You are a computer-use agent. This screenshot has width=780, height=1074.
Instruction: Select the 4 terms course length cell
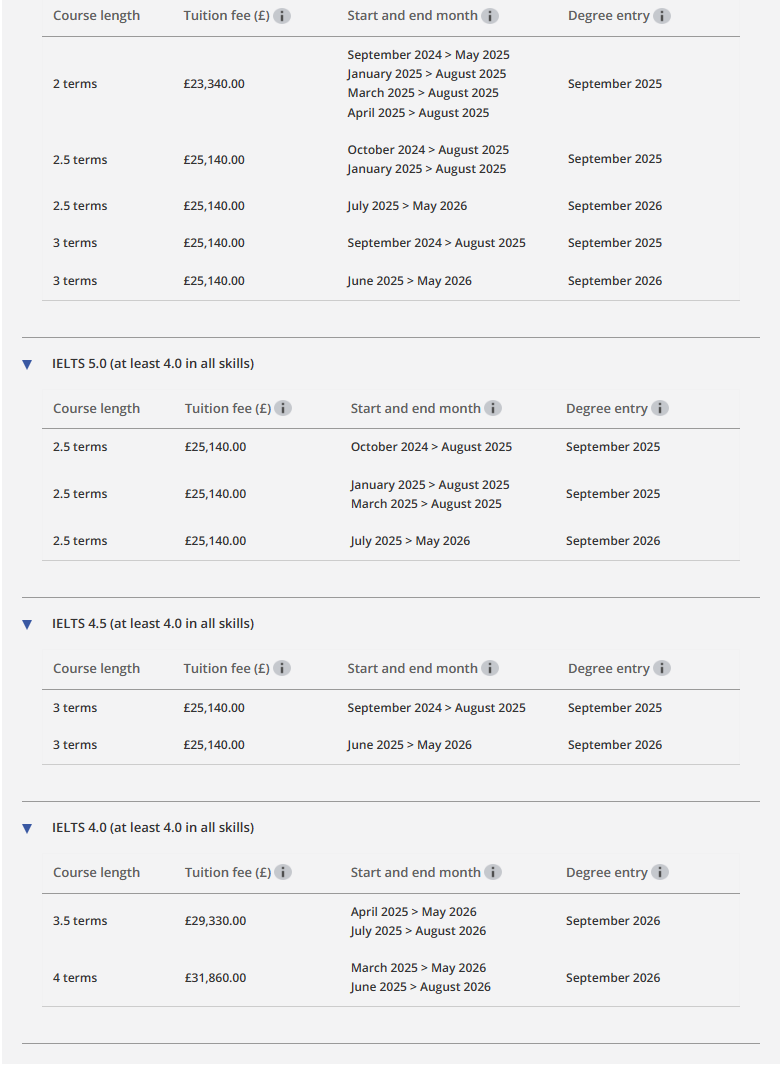(75, 978)
